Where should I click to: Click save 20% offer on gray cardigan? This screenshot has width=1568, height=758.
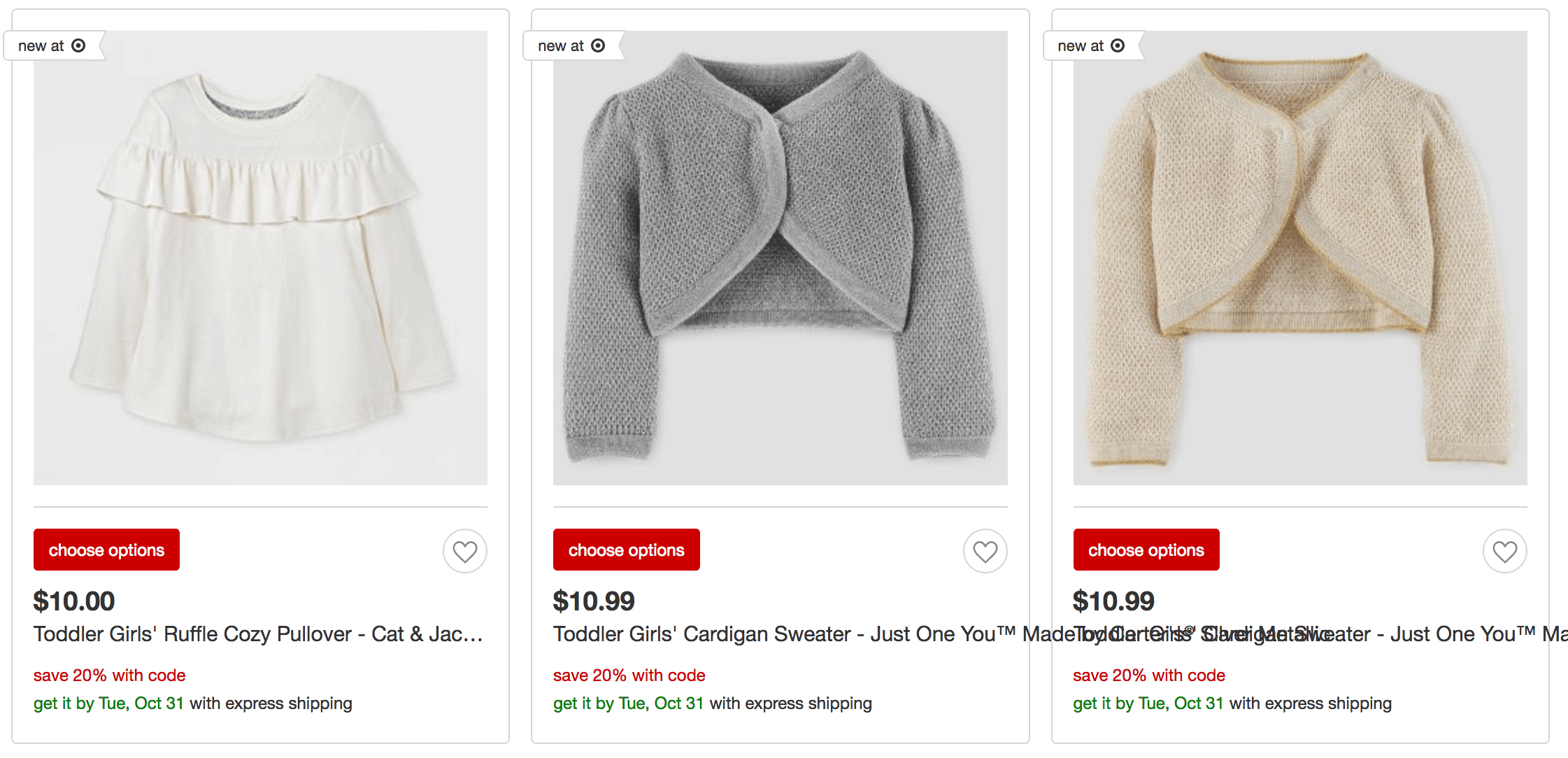[x=629, y=675]
